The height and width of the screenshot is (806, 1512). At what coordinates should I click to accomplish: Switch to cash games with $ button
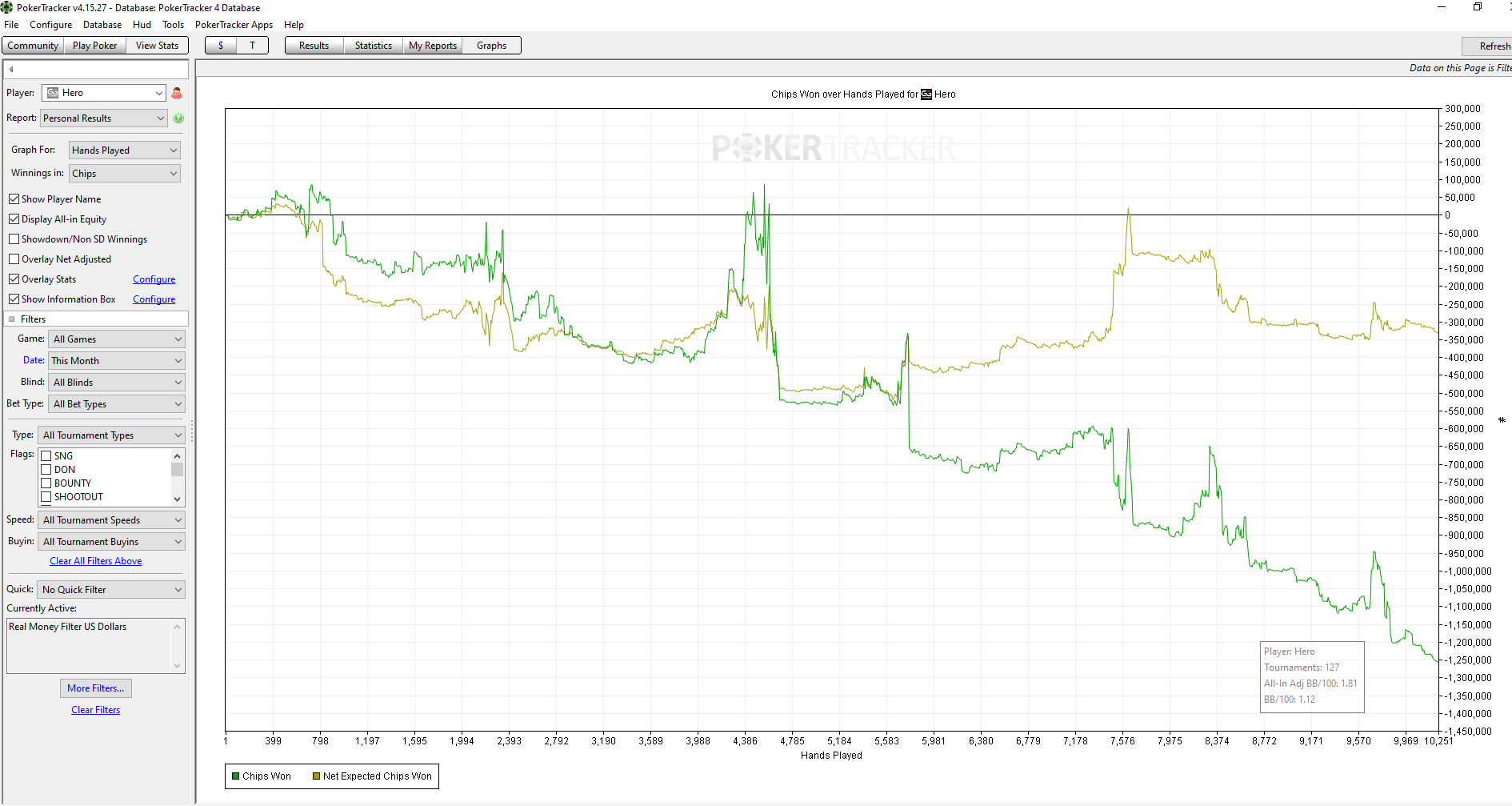tap(221, 46)
